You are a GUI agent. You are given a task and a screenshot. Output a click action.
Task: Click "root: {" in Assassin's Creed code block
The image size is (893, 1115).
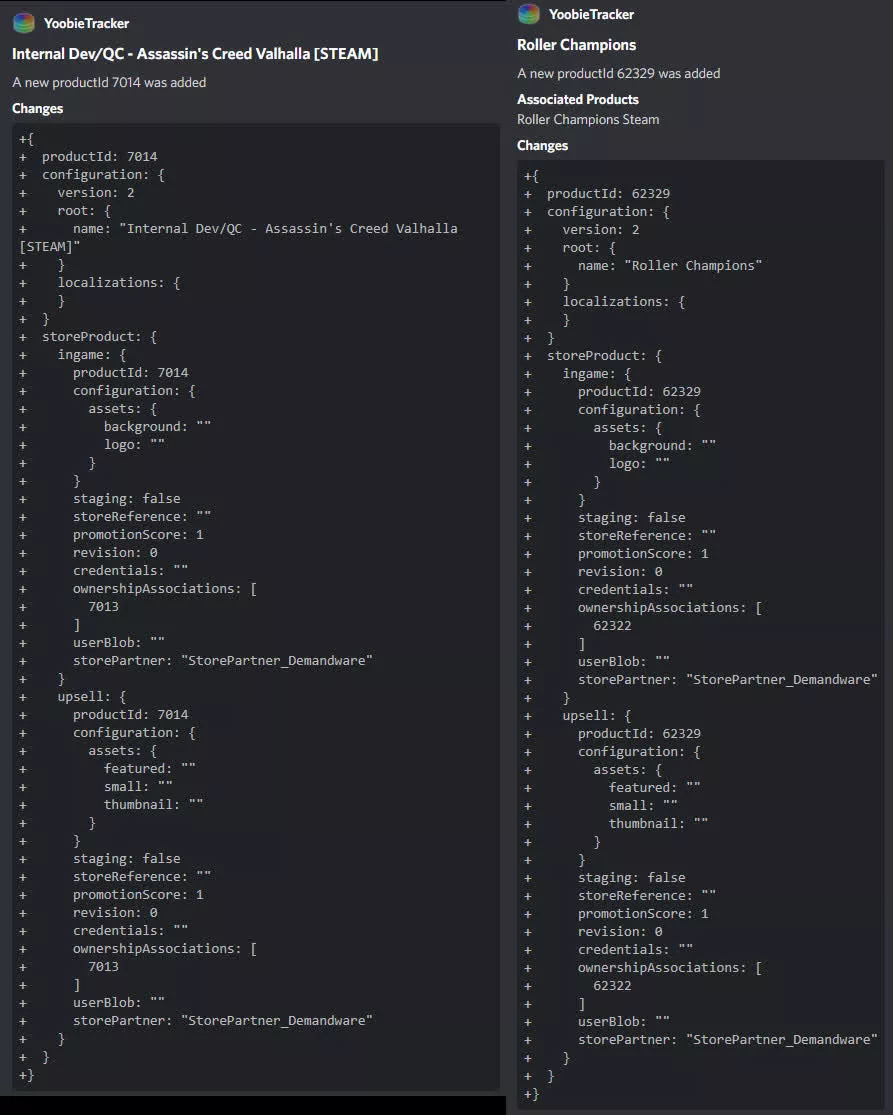coord(85,211)
